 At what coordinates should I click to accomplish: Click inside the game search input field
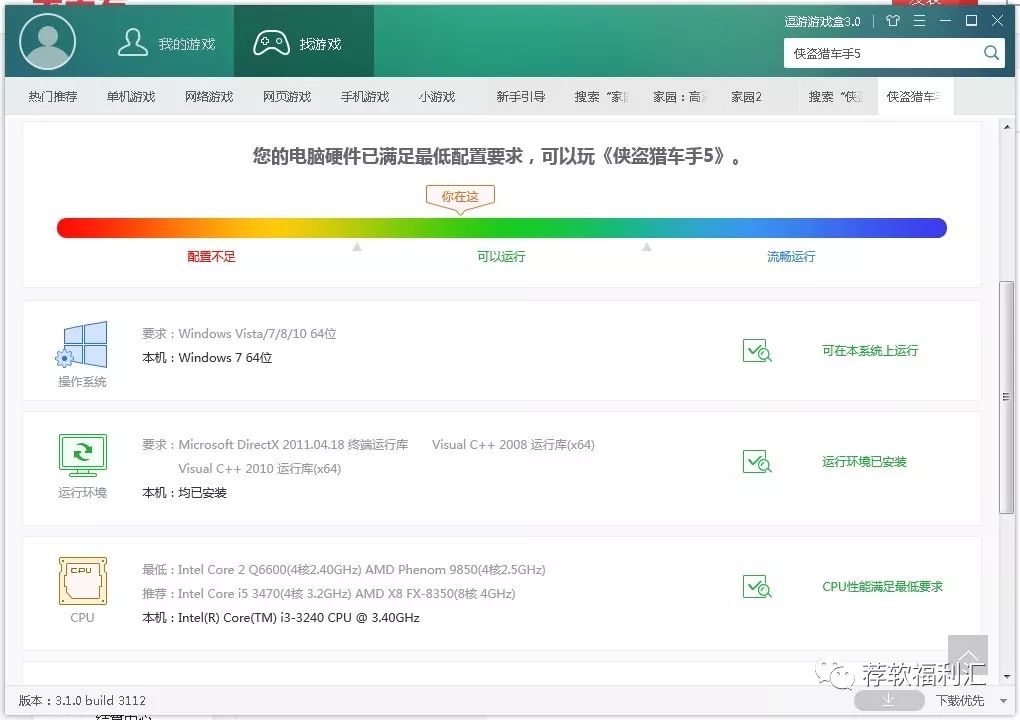coord(880,52)
